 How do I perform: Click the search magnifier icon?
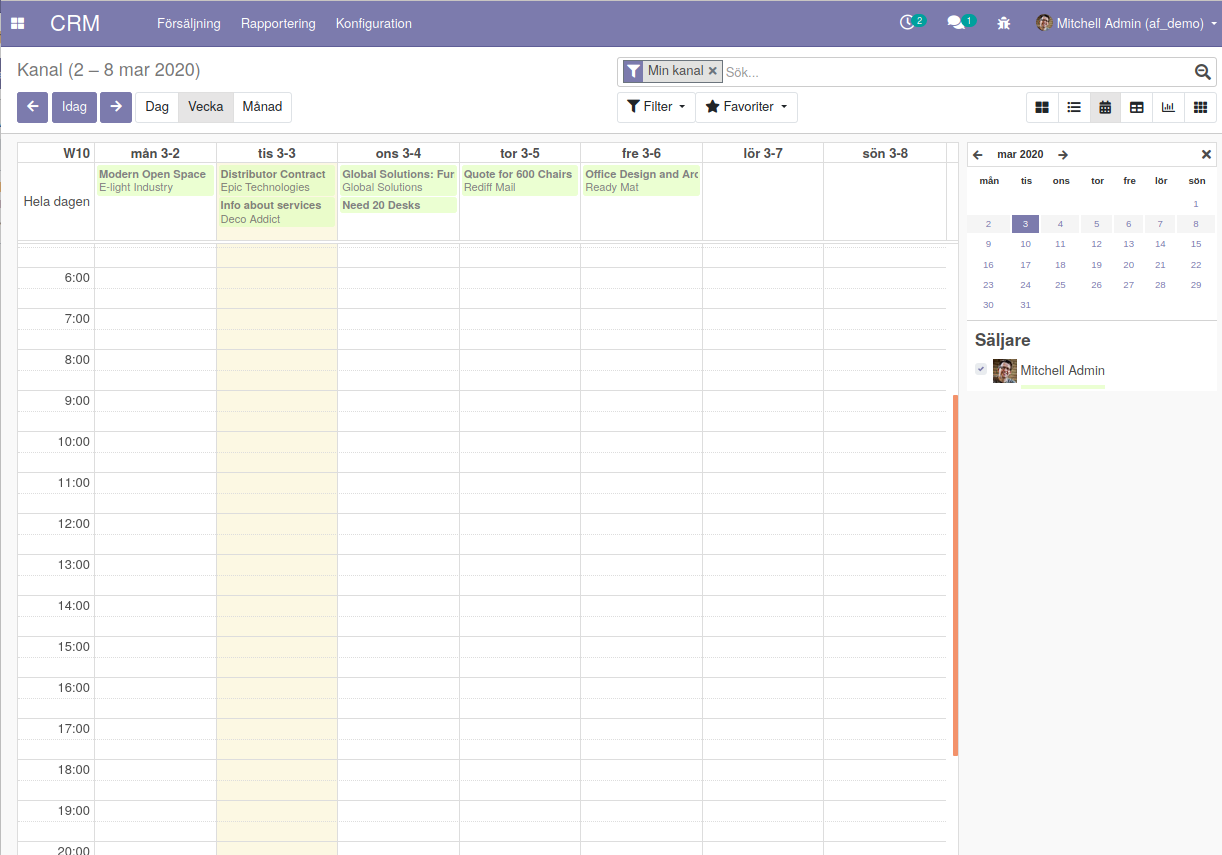point(1203,72)
